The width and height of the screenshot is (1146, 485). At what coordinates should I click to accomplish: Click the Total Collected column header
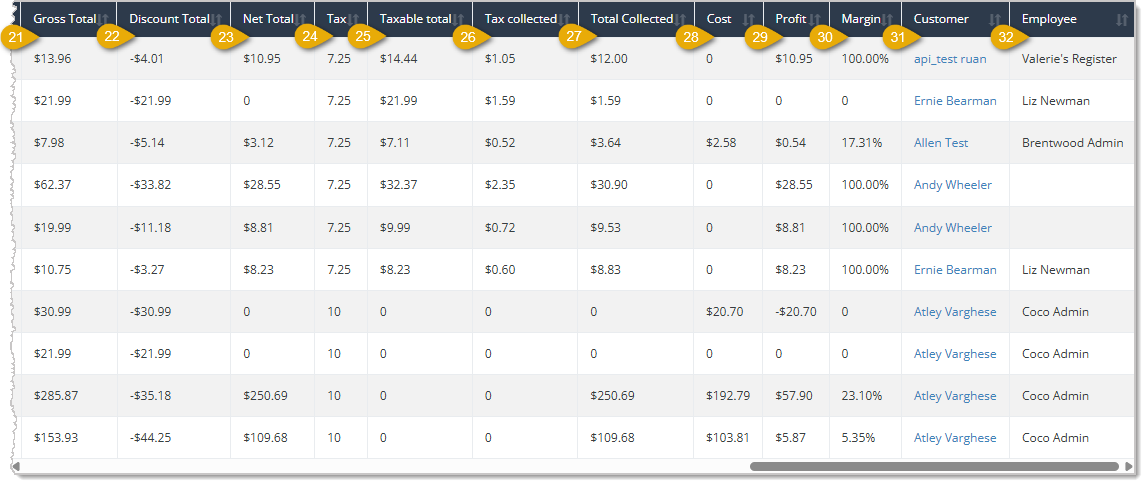pos(631,19)
